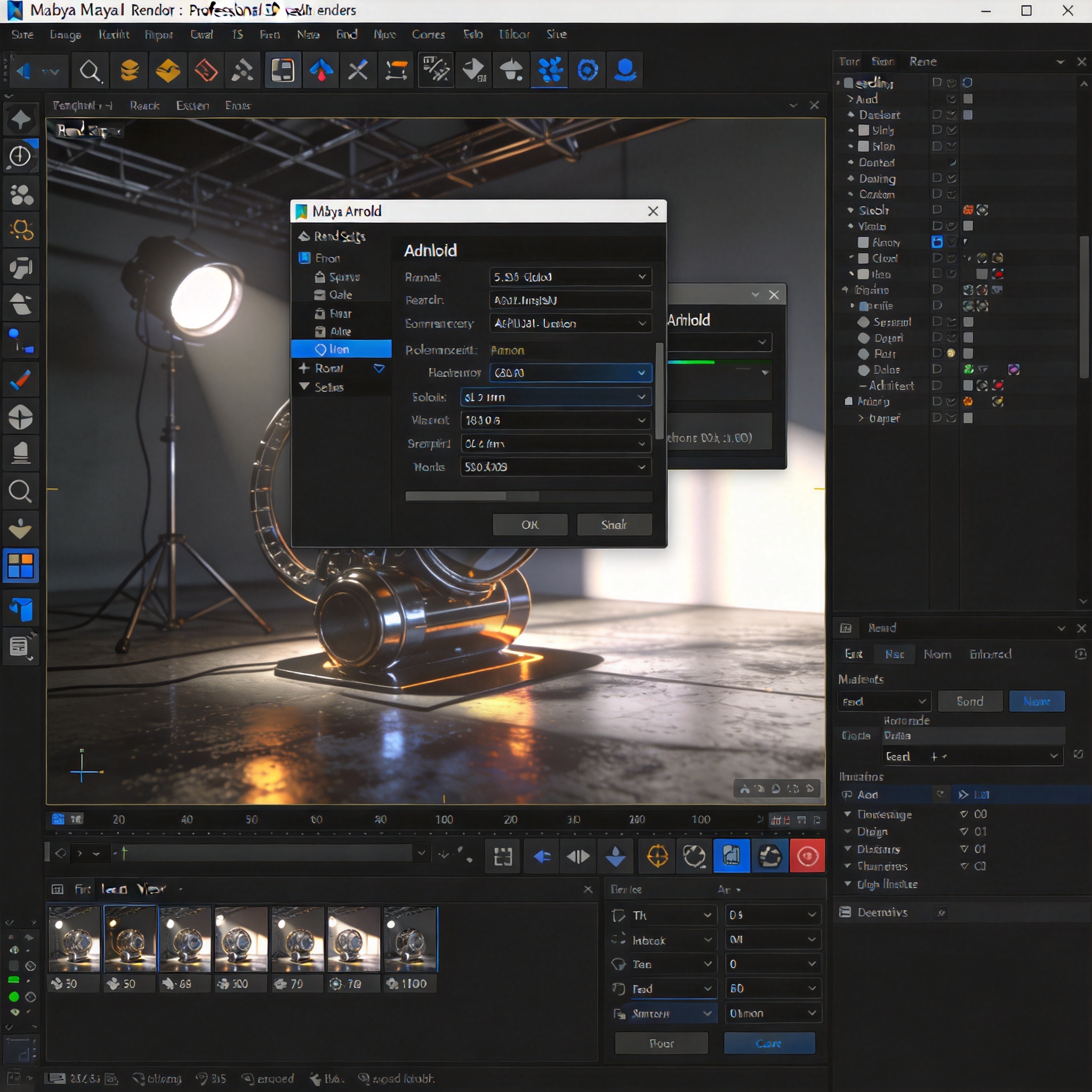The height and width of the screenshot is (1092, 1092).
Task: Click the blue gear ring toolbar icon
Action: [x=587, y=71]
